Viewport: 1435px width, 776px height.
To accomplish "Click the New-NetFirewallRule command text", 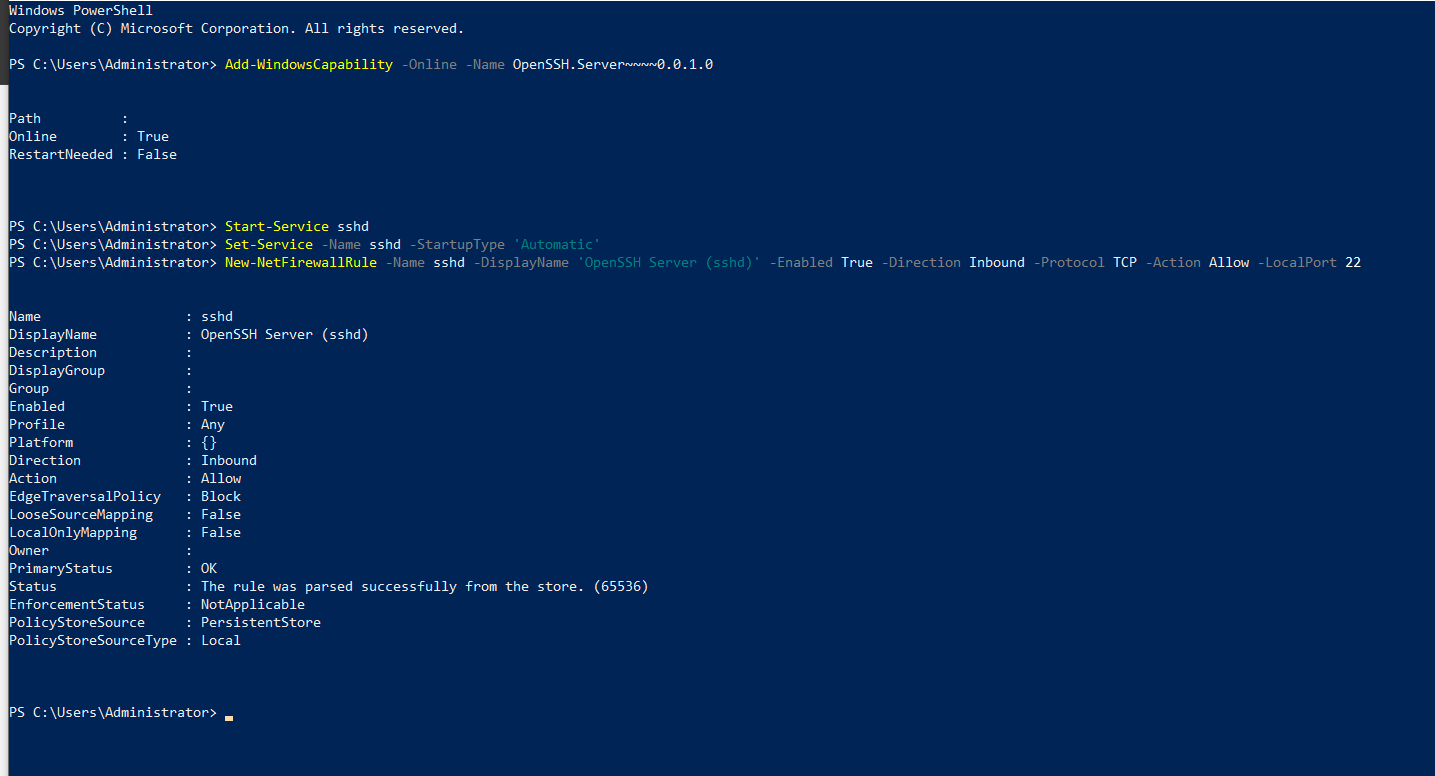I will click(x=300, y=263).
